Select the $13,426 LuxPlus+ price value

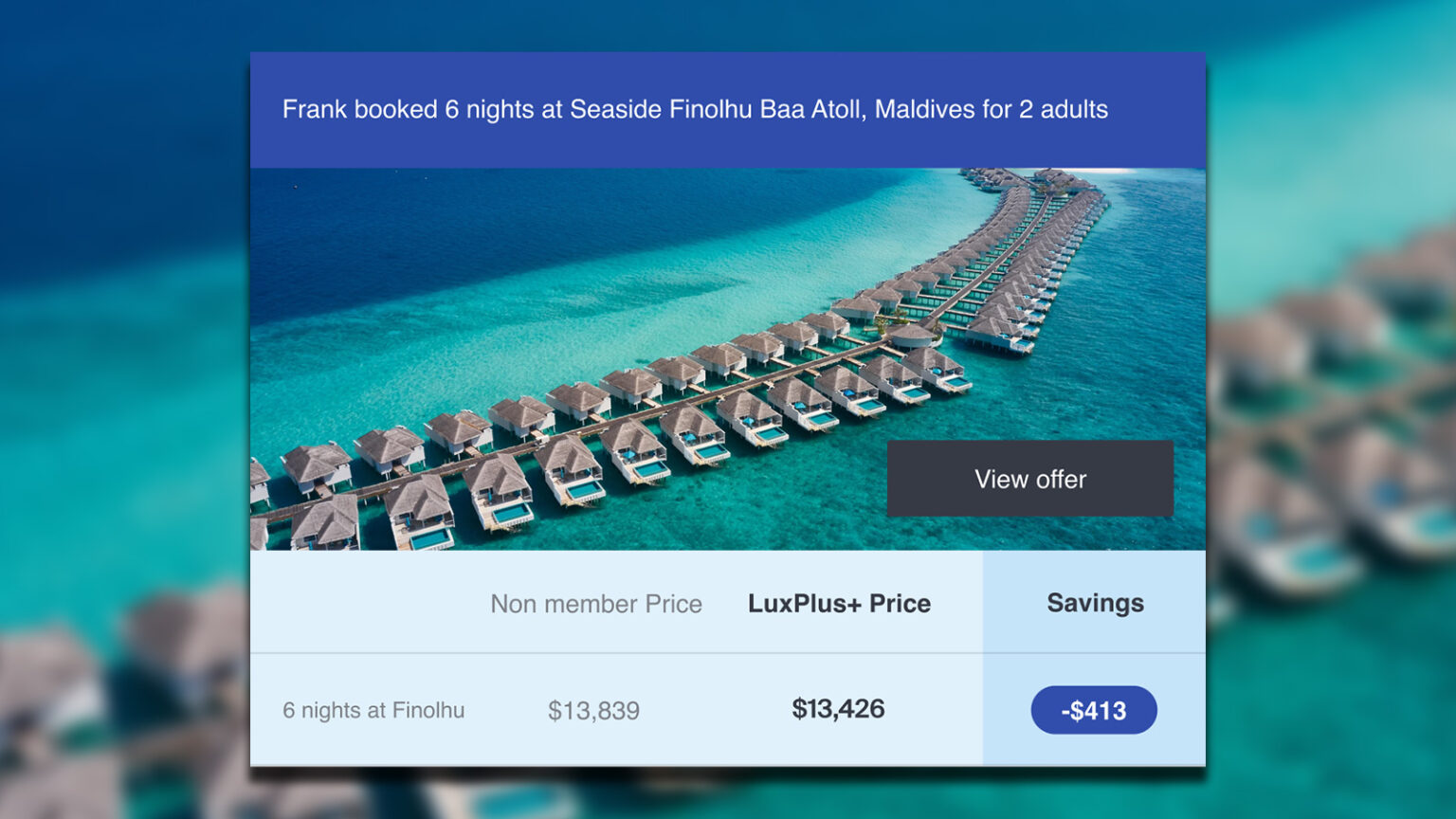point(838,709)
